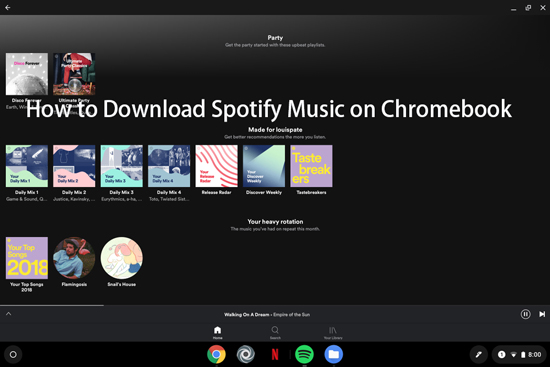Click the Your heavy rotation heading
This screenshot has height=367, width=550.
click(275, 222)
